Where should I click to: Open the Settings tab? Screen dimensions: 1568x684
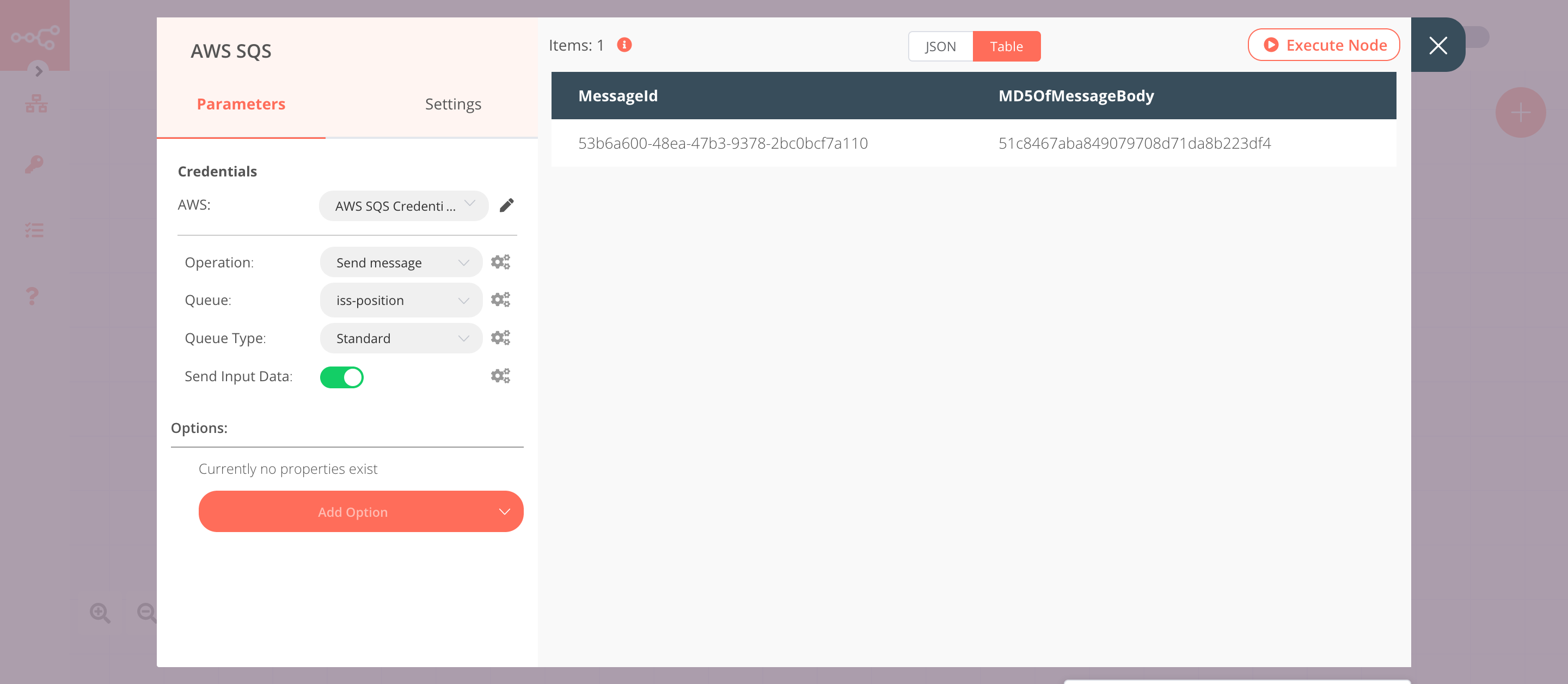coord(451,103)
